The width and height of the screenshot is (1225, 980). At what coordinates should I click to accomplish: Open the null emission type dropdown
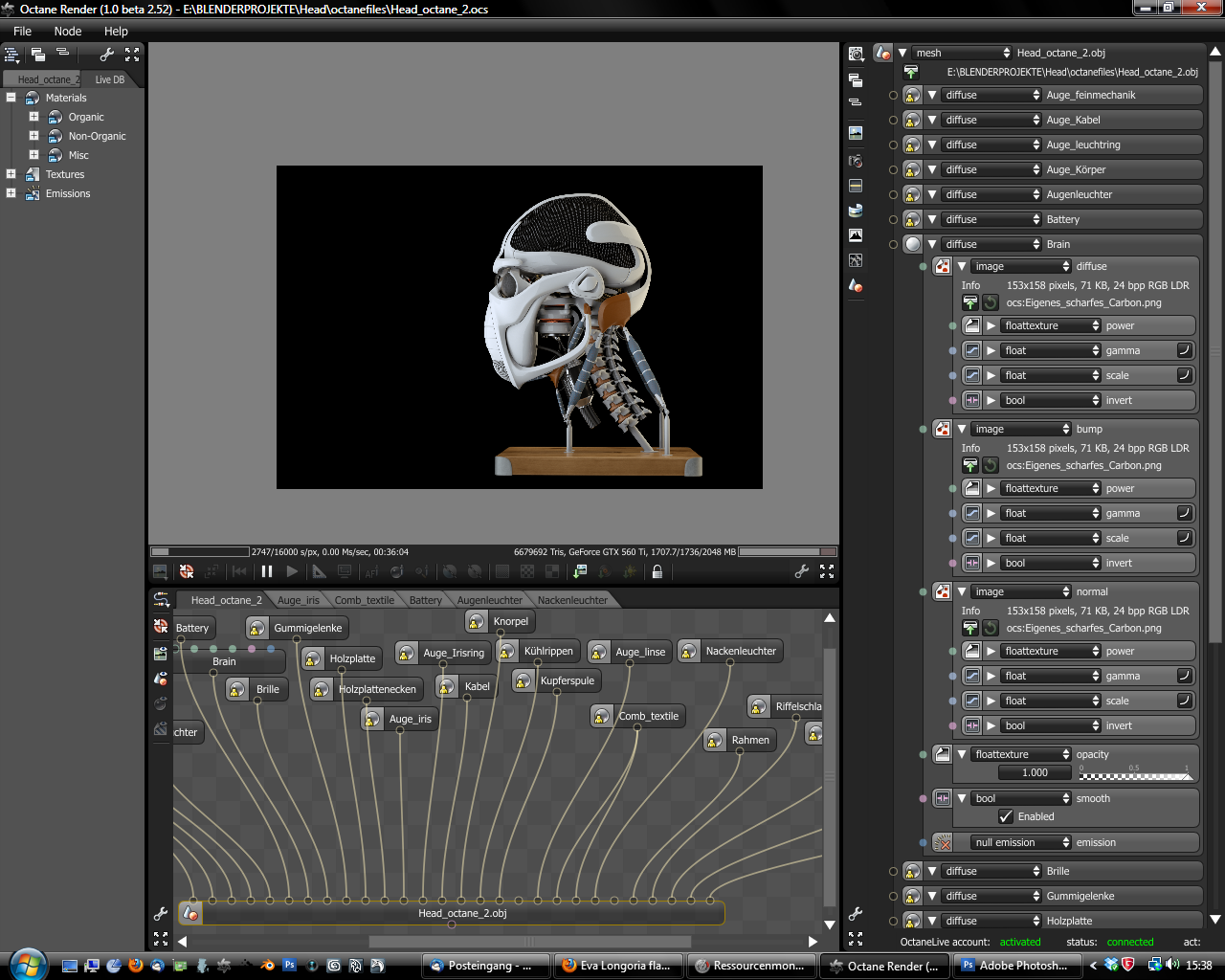point(1021,842)
